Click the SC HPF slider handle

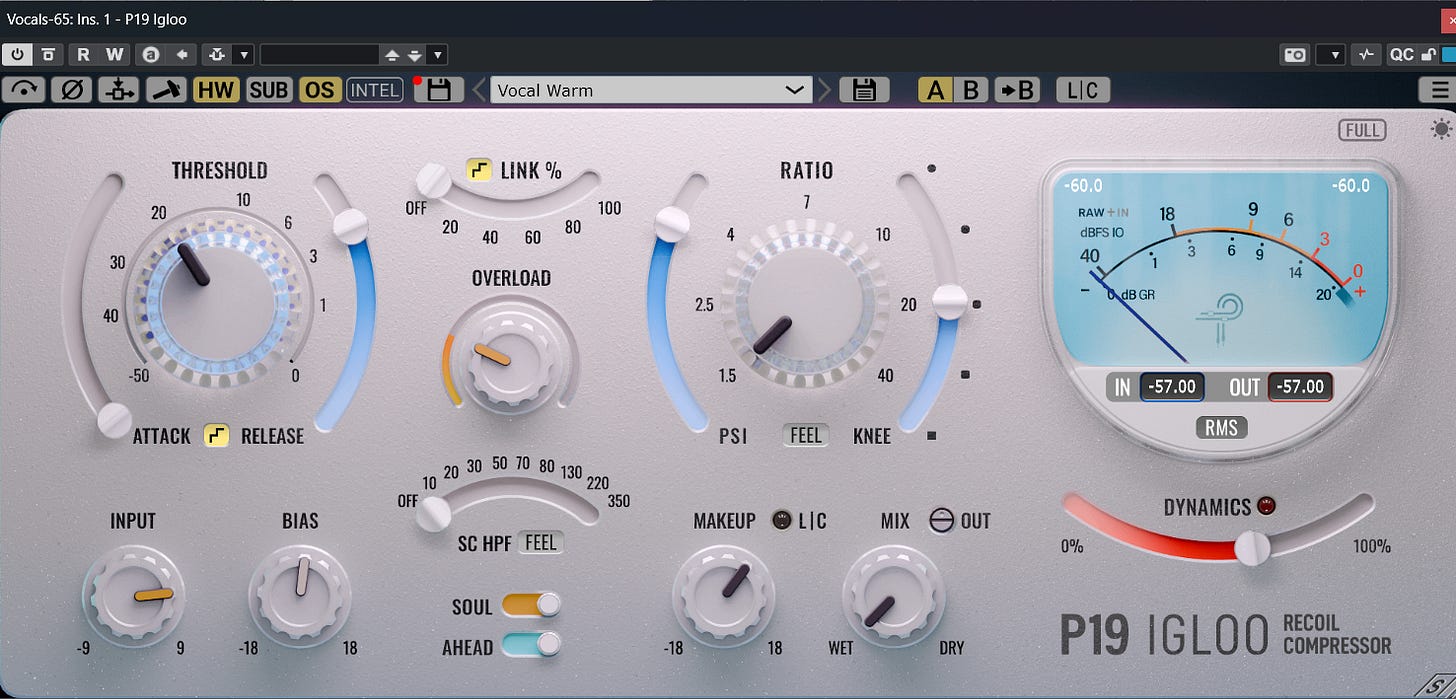click(434, 513)
